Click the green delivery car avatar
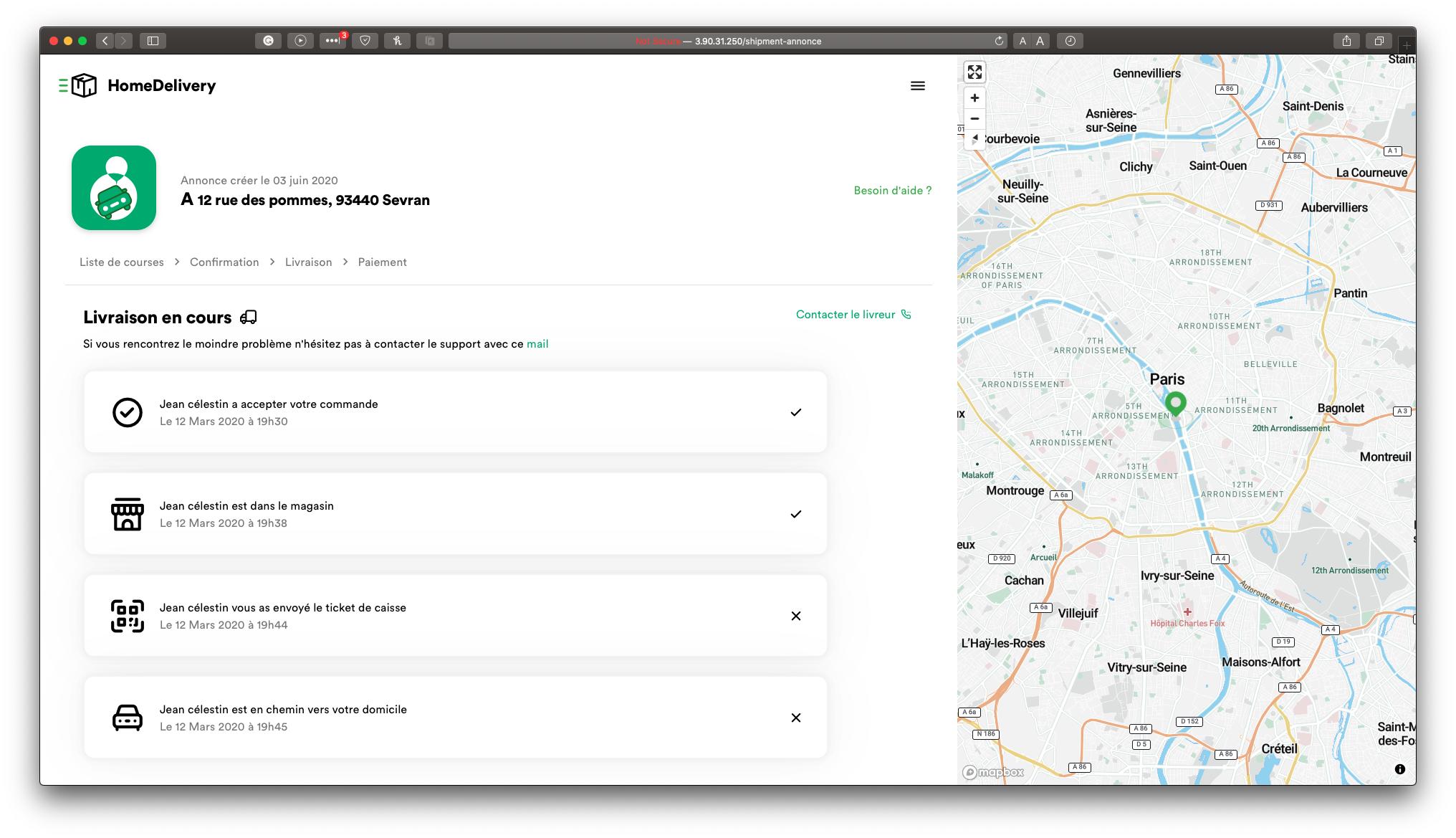This screenshot has height=838, width=1456. (x=114, y=188)
